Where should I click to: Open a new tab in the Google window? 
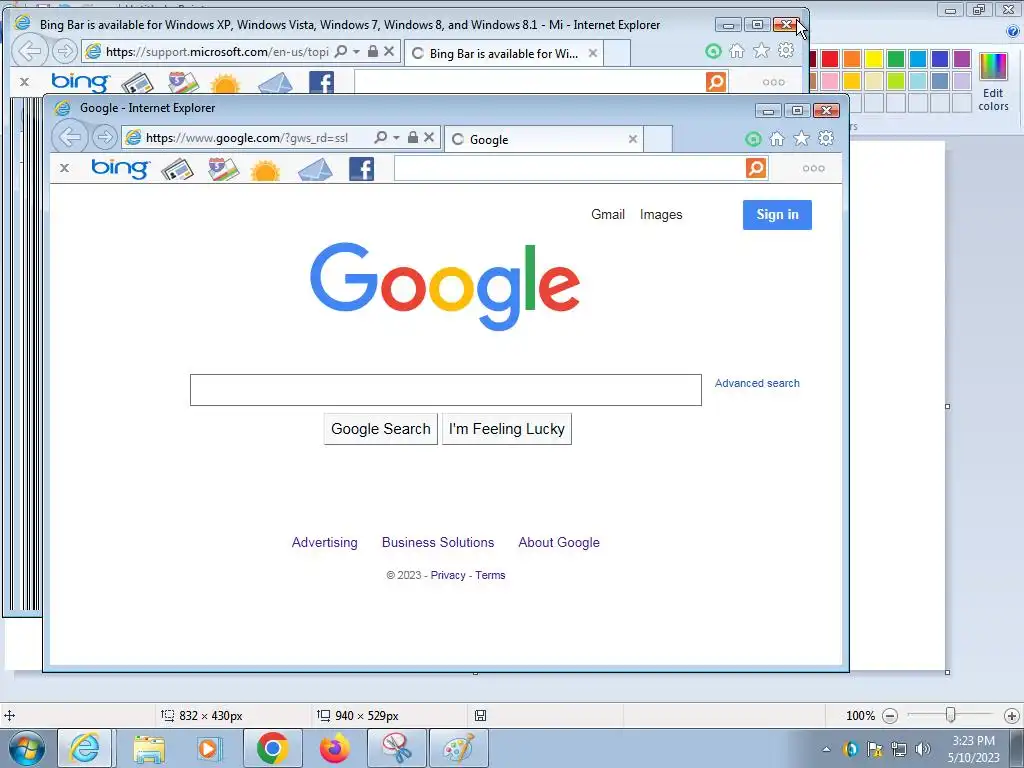point(658,139)
